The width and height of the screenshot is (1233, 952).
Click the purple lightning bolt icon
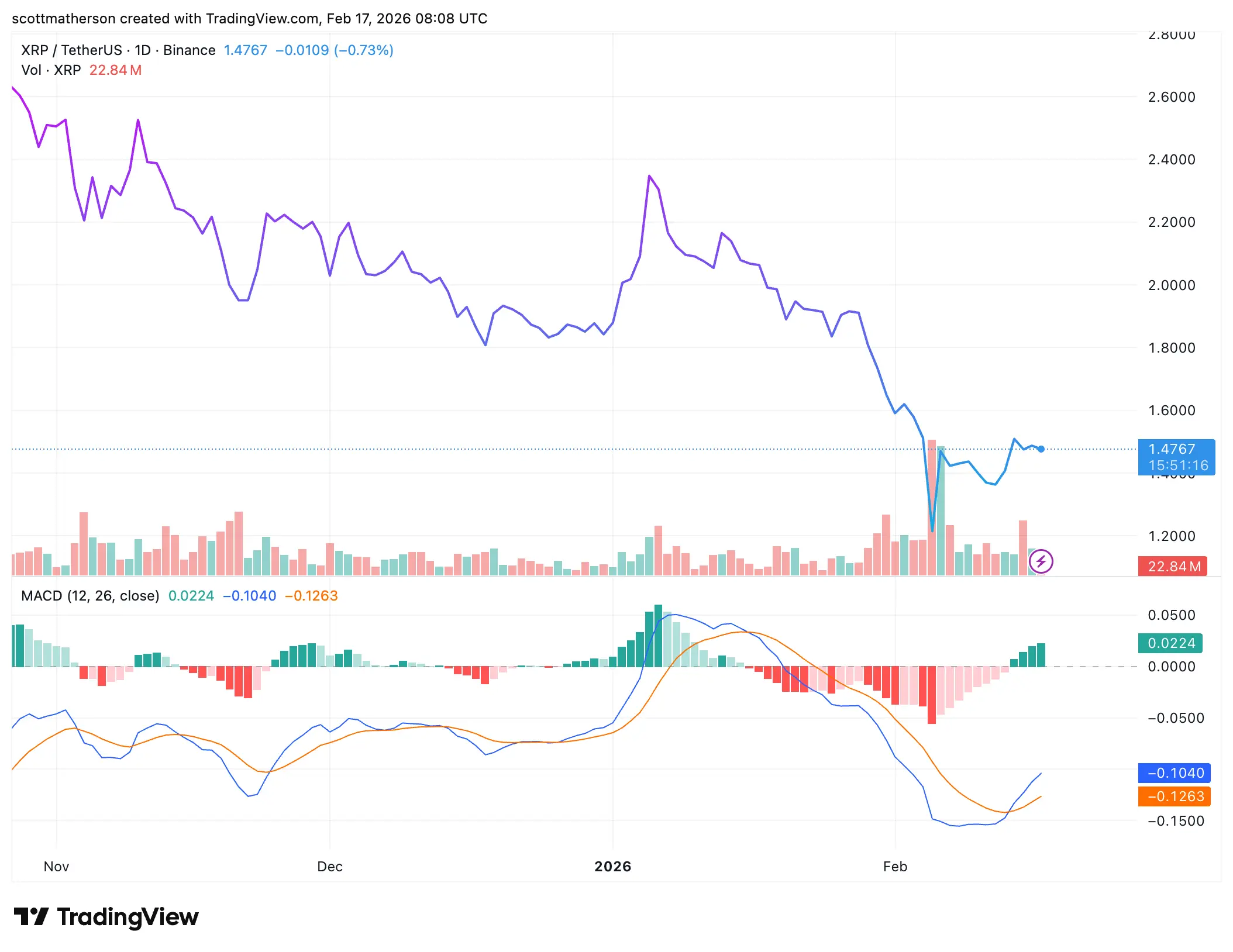1041,562
